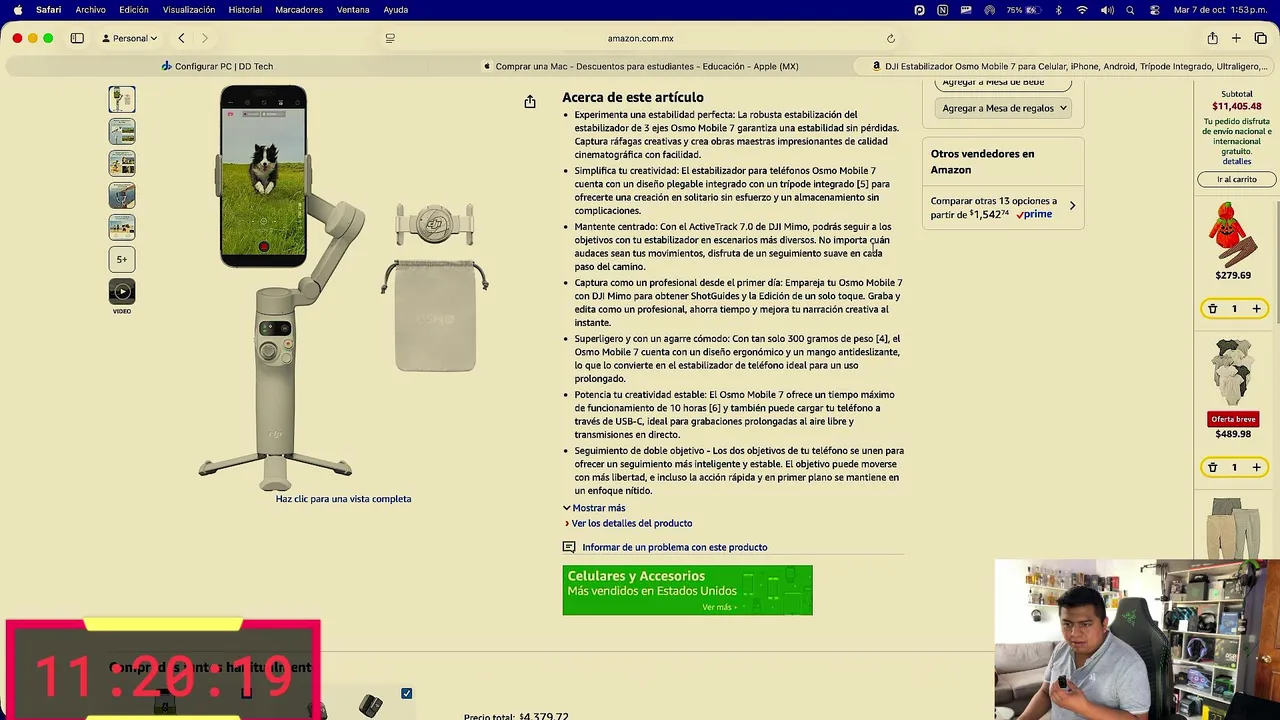Viewport: 1280px width, 720px height.
Task: Click the amazon.com.mx address bar
Action: point(640,38)
